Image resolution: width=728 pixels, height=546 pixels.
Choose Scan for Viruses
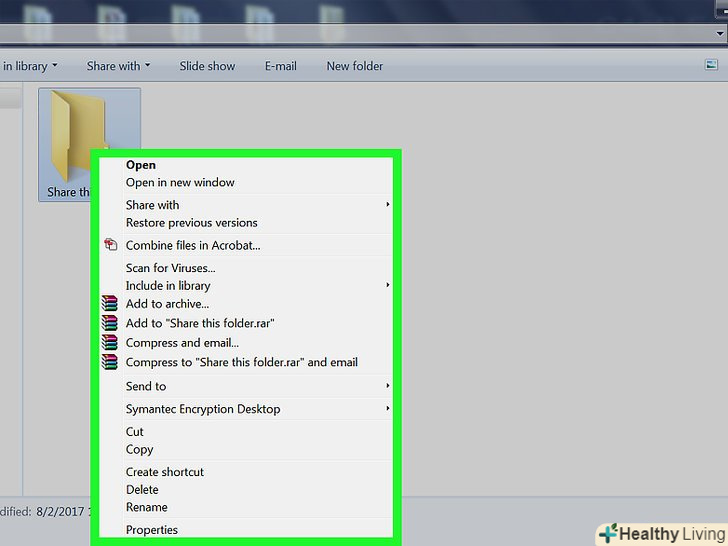(246, 268)
